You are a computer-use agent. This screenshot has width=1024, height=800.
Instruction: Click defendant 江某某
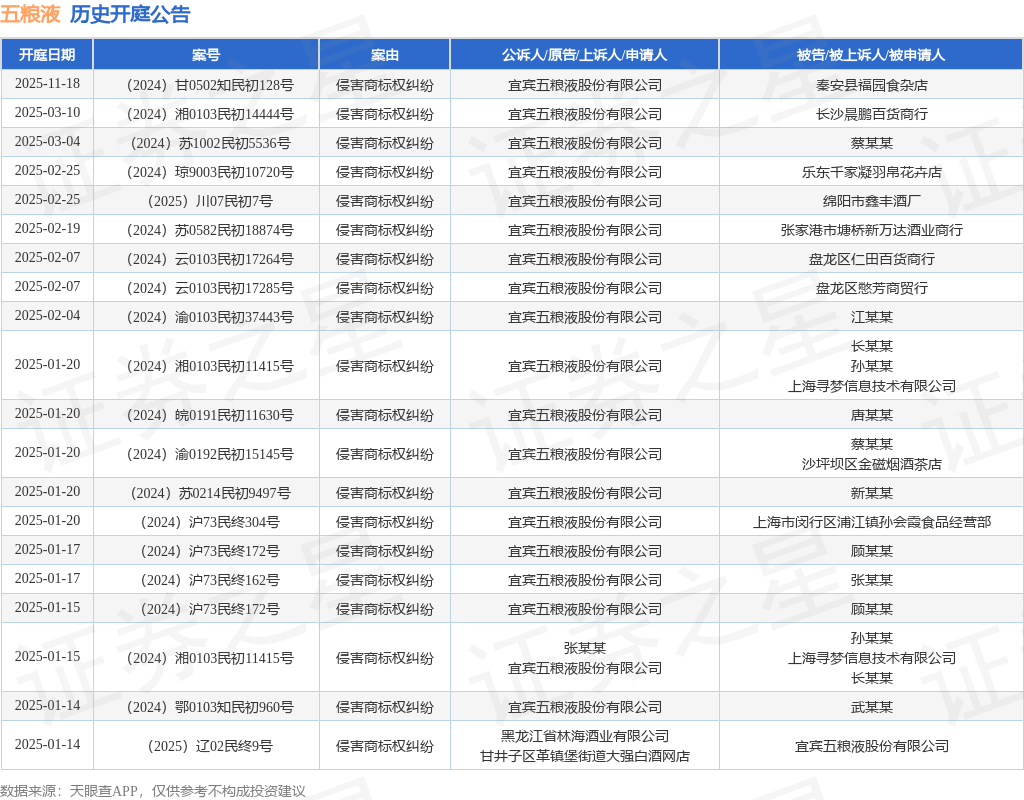[x=872, y=317]
